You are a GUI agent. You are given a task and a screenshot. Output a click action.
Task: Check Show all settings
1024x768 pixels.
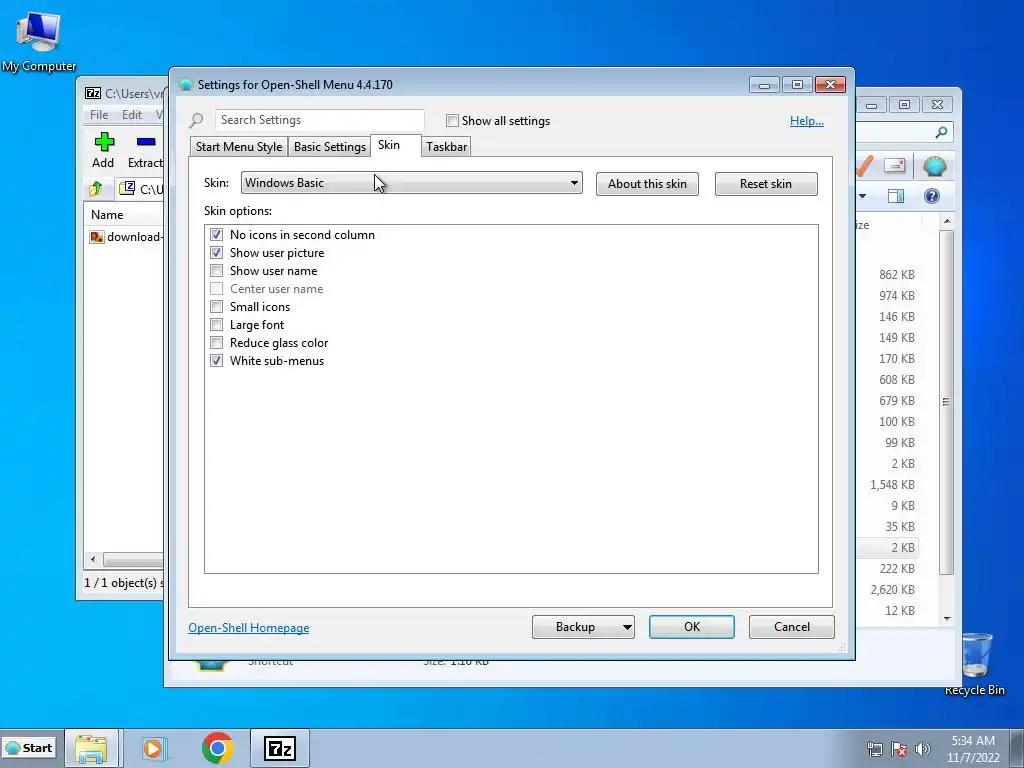pyautogui.click(x=452, y=120)
